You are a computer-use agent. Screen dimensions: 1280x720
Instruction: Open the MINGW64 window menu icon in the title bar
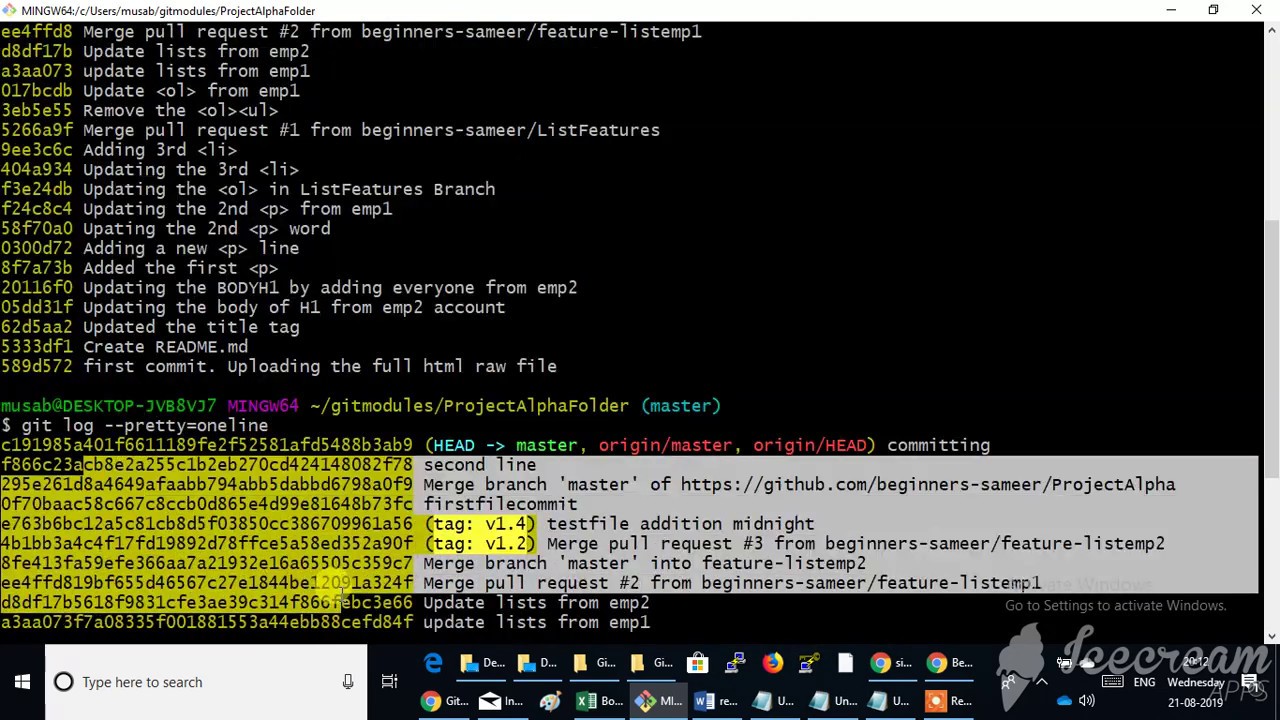point(9,10)
